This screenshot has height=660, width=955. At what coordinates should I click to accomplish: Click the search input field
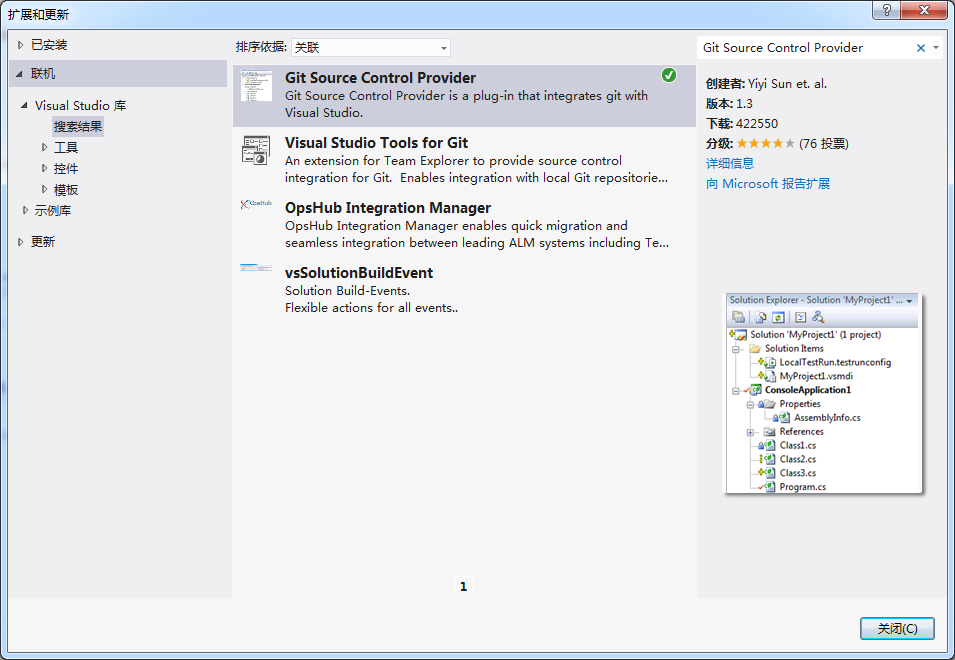point(805,48)
